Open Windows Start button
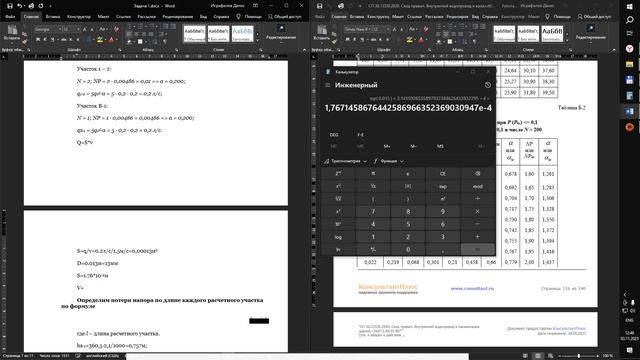Viewport: 640px width, 360px height. (x=629, y=6)
